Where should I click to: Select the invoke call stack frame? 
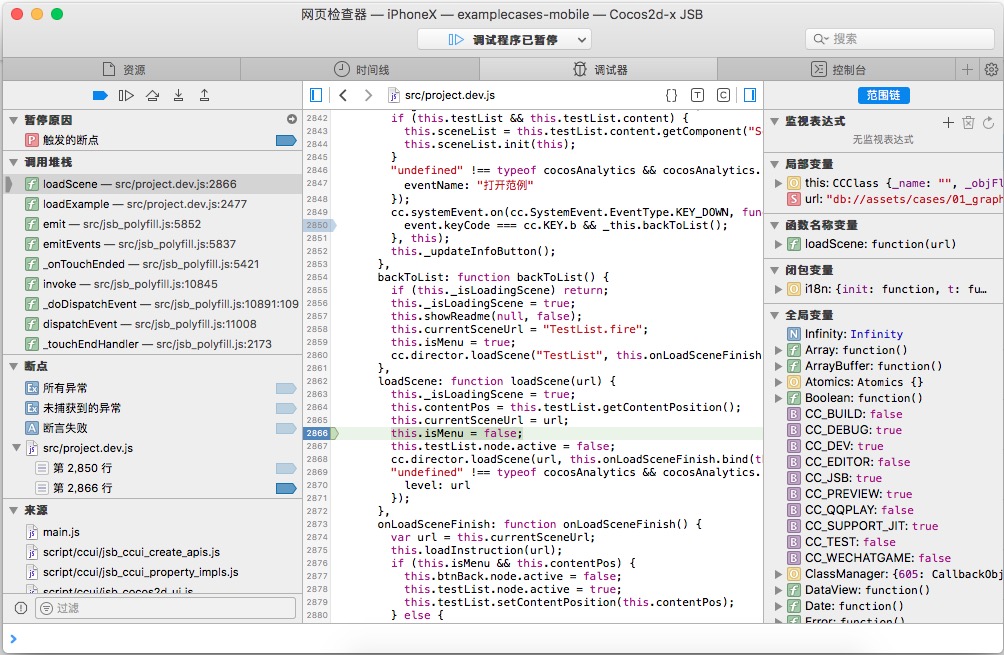(152, 284)
